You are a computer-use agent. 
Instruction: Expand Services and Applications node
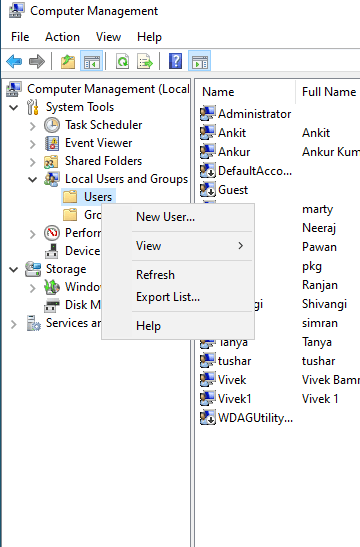pyautogui.click(x=14, y=324)
